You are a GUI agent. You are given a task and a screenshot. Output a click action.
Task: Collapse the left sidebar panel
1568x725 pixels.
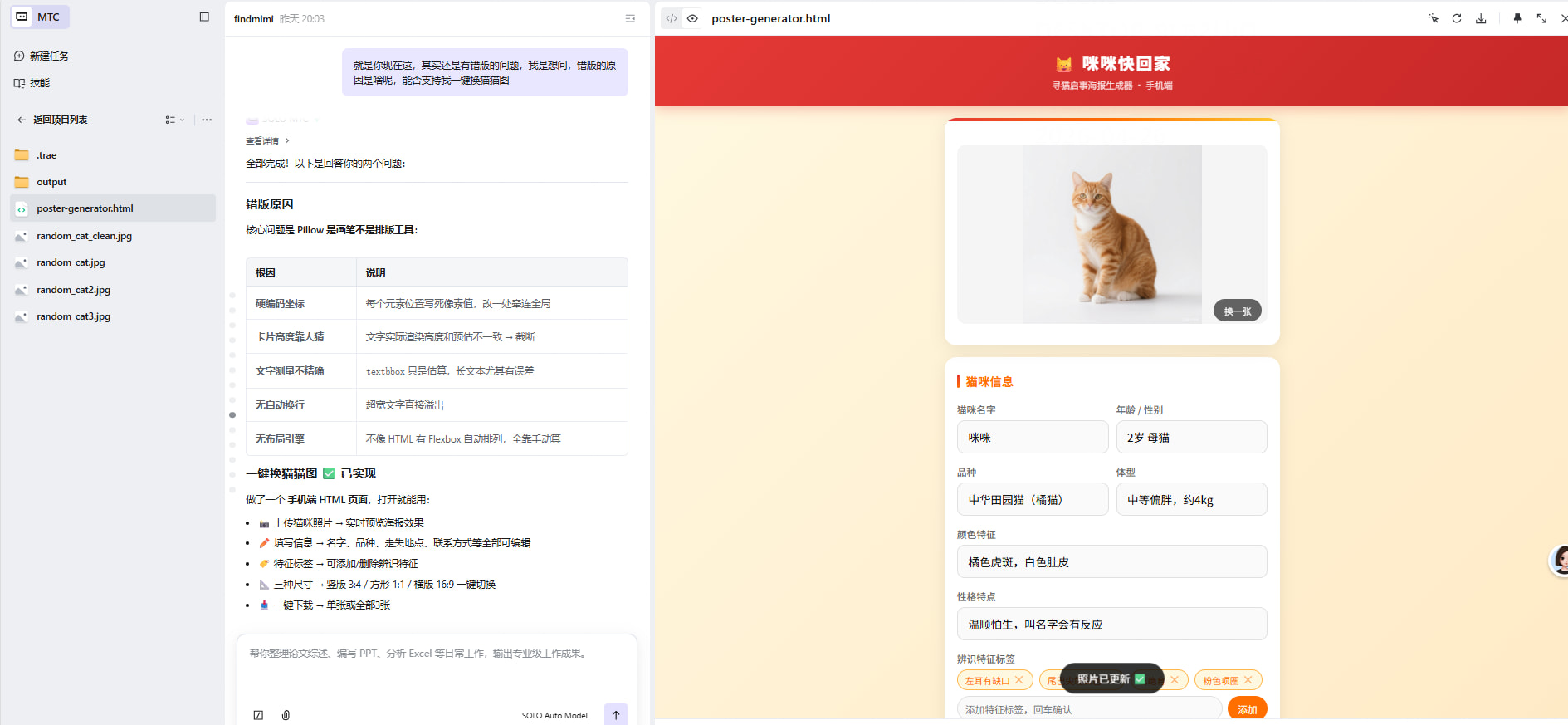tap(204, 17)
